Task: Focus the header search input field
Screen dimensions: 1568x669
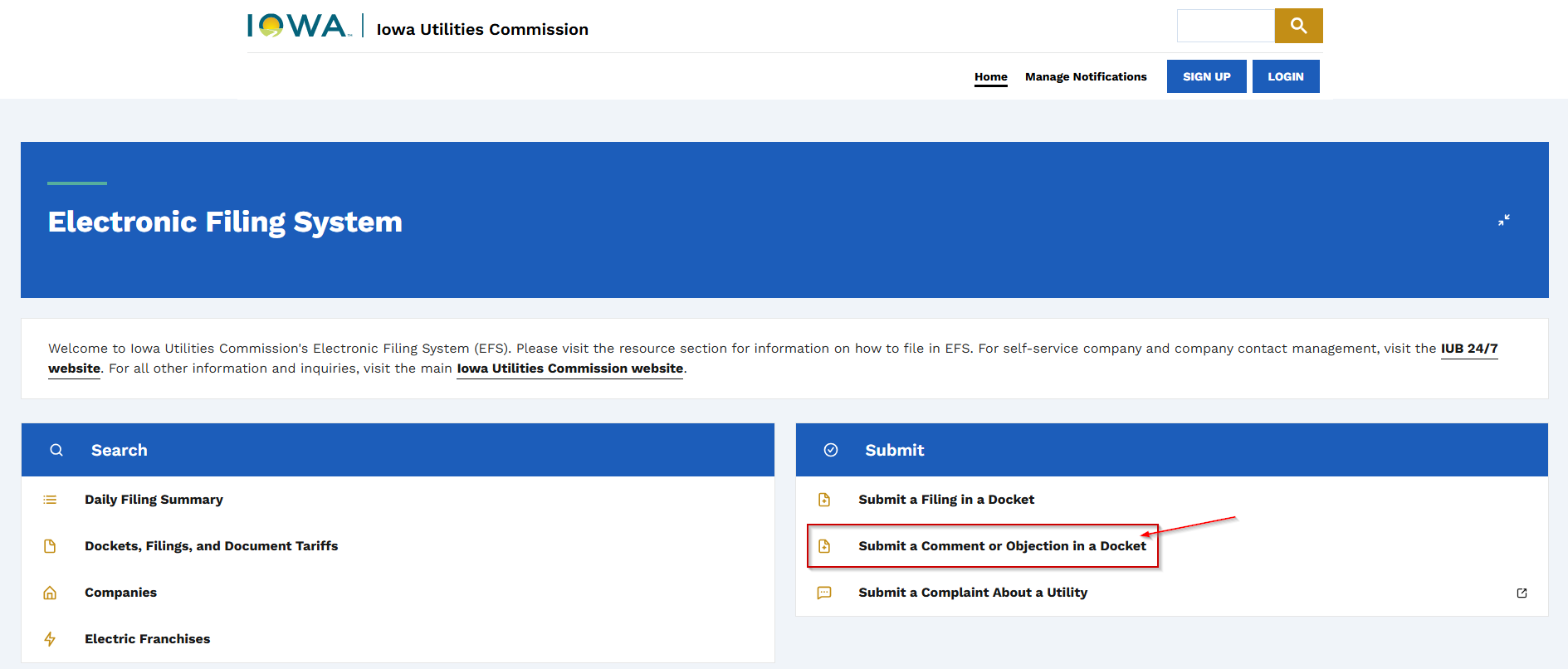Action: pyautogui.click(x=1226, y=26)
